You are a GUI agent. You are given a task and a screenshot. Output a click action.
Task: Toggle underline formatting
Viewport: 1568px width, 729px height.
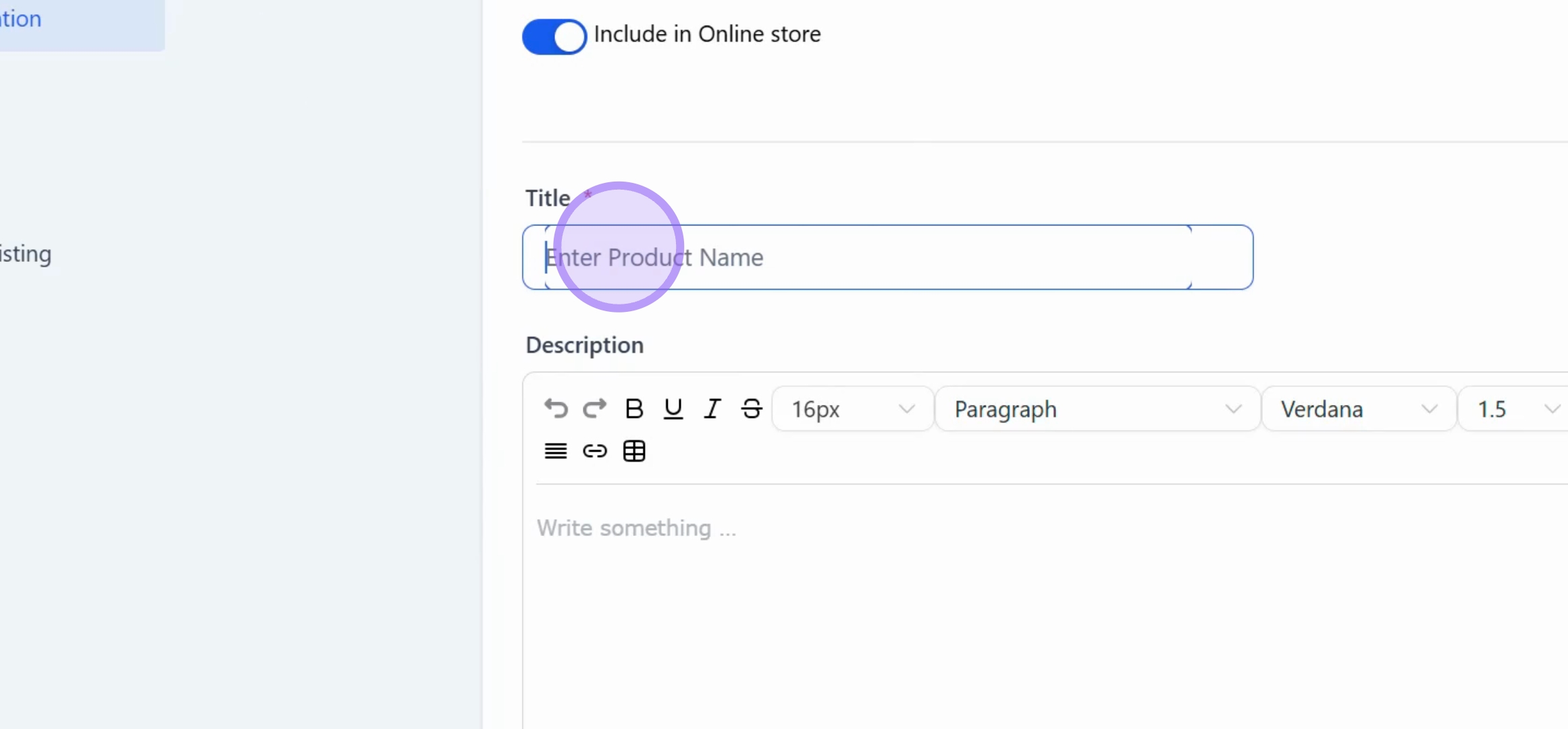click(x=673, y=409)
